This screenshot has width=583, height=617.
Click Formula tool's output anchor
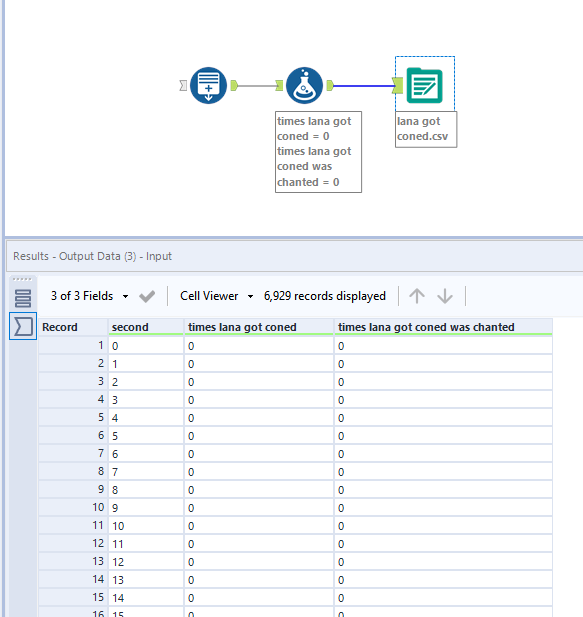tap(330, 85)
